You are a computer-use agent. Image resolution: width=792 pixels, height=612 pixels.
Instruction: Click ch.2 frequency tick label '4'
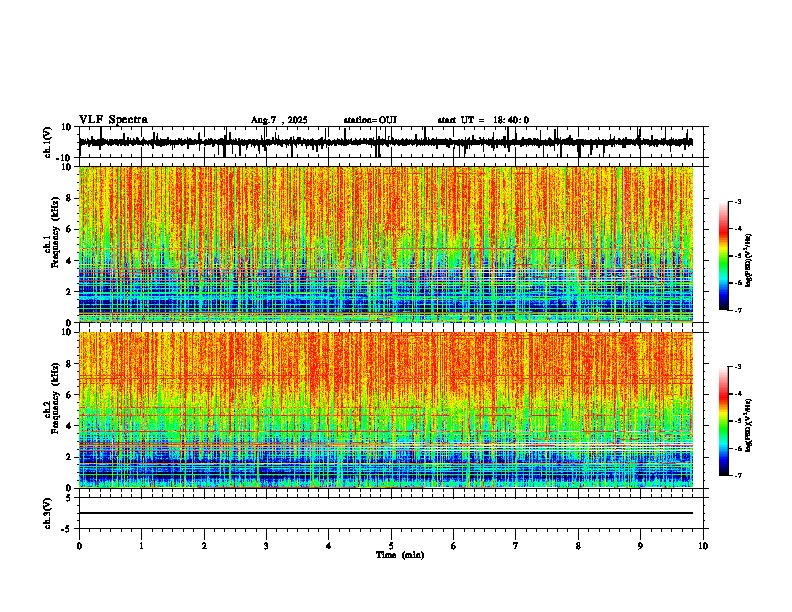click(69, 426)
